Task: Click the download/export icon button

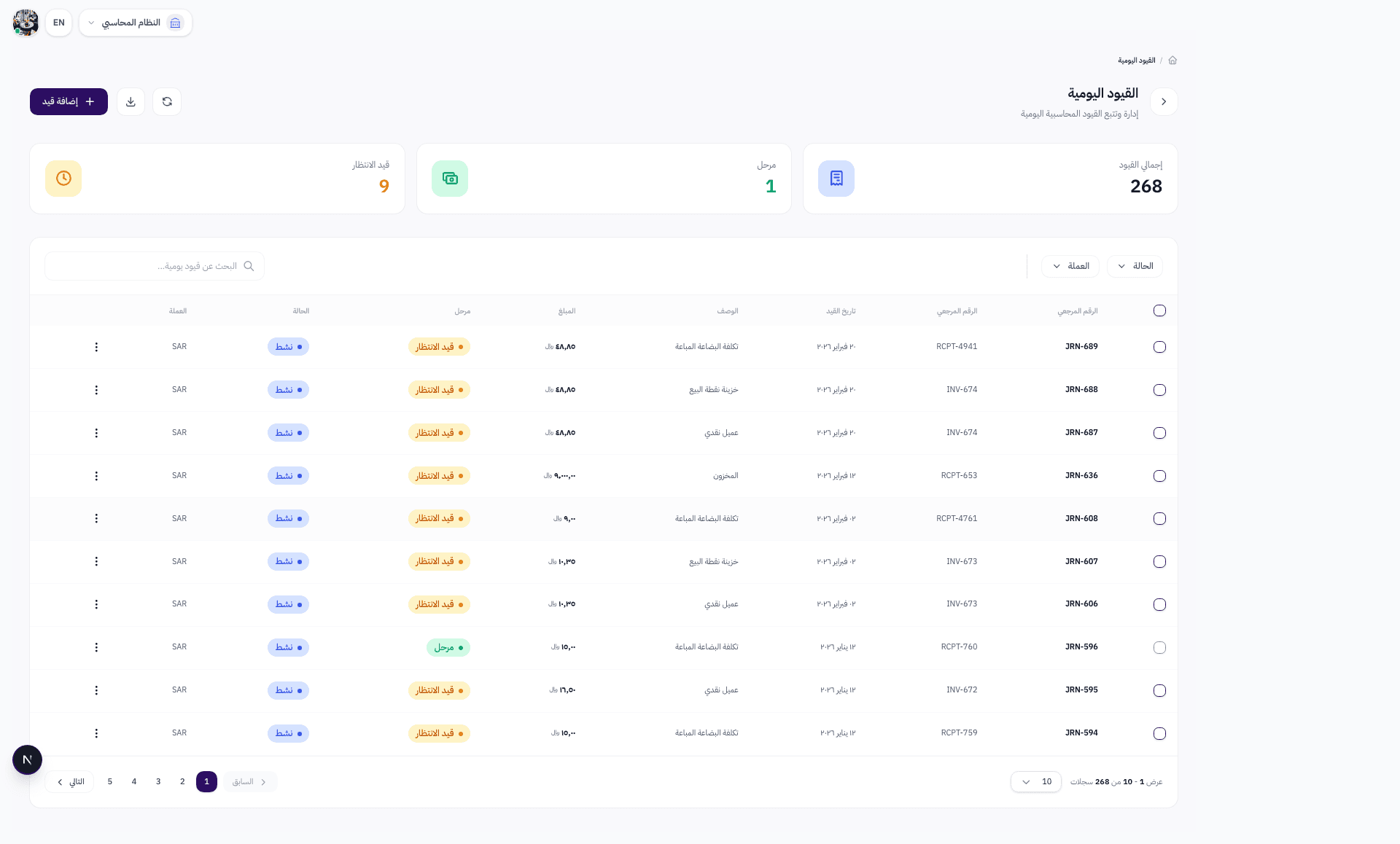Action: pos(131,101)
